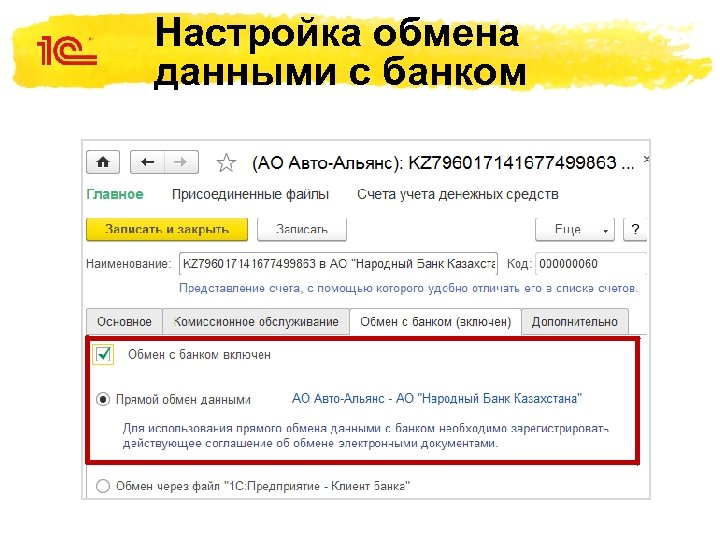Go back with the left arrow

point(147,162)
